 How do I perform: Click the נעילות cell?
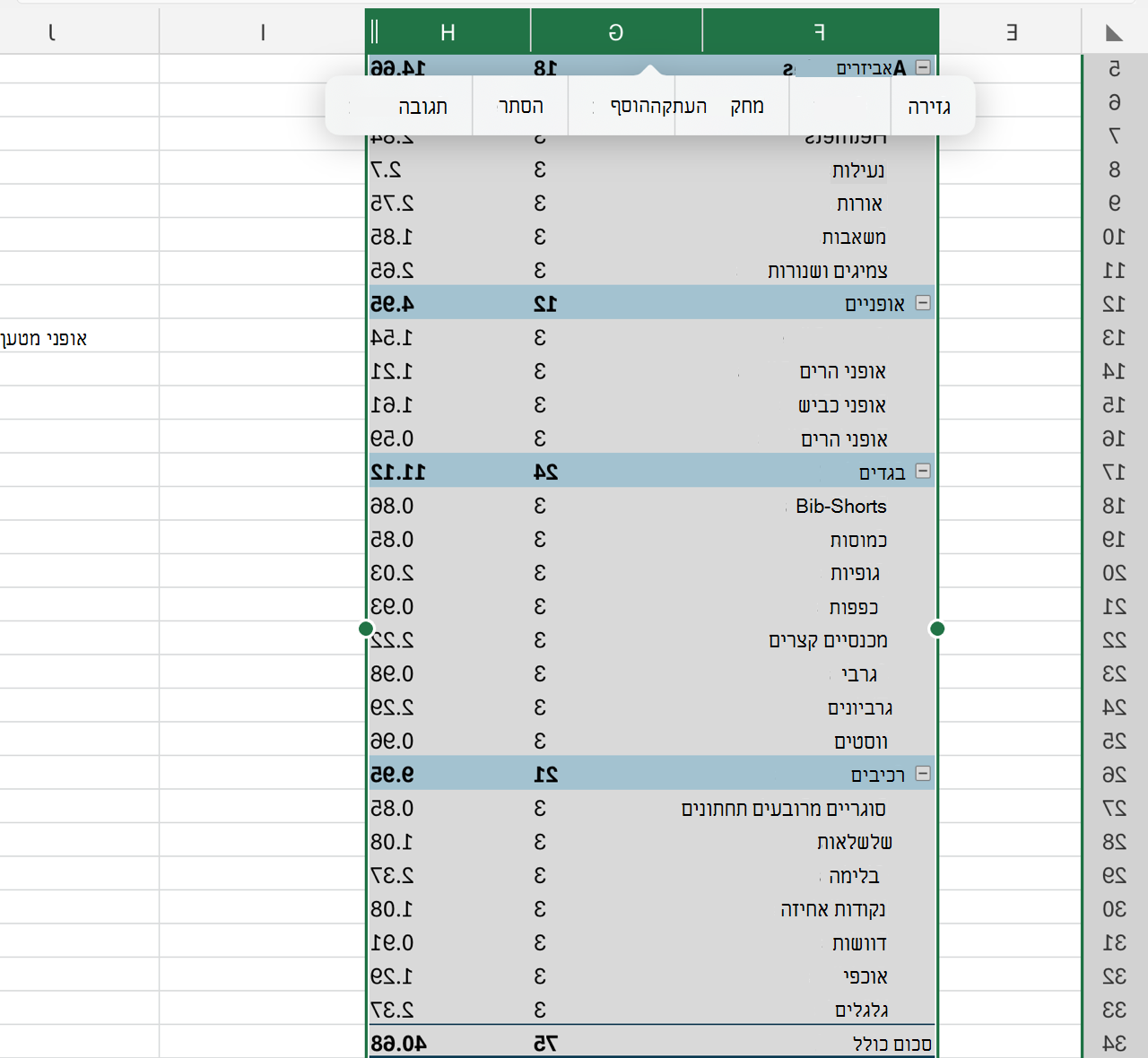coord(858,169)
